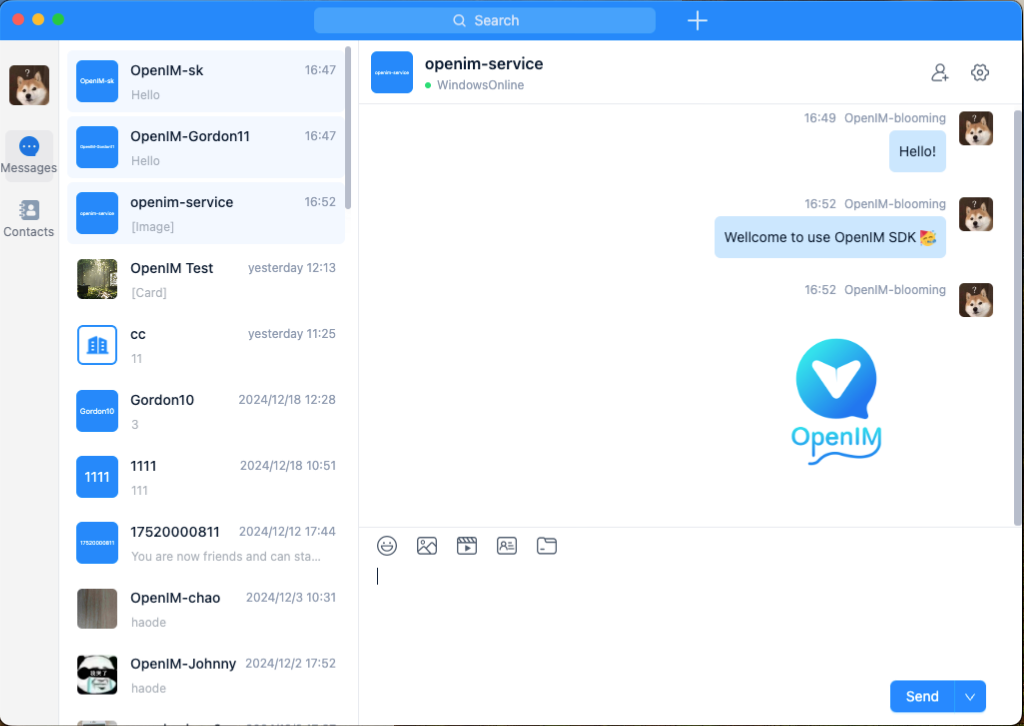Click the send video icon

click(x=467, y=546)
